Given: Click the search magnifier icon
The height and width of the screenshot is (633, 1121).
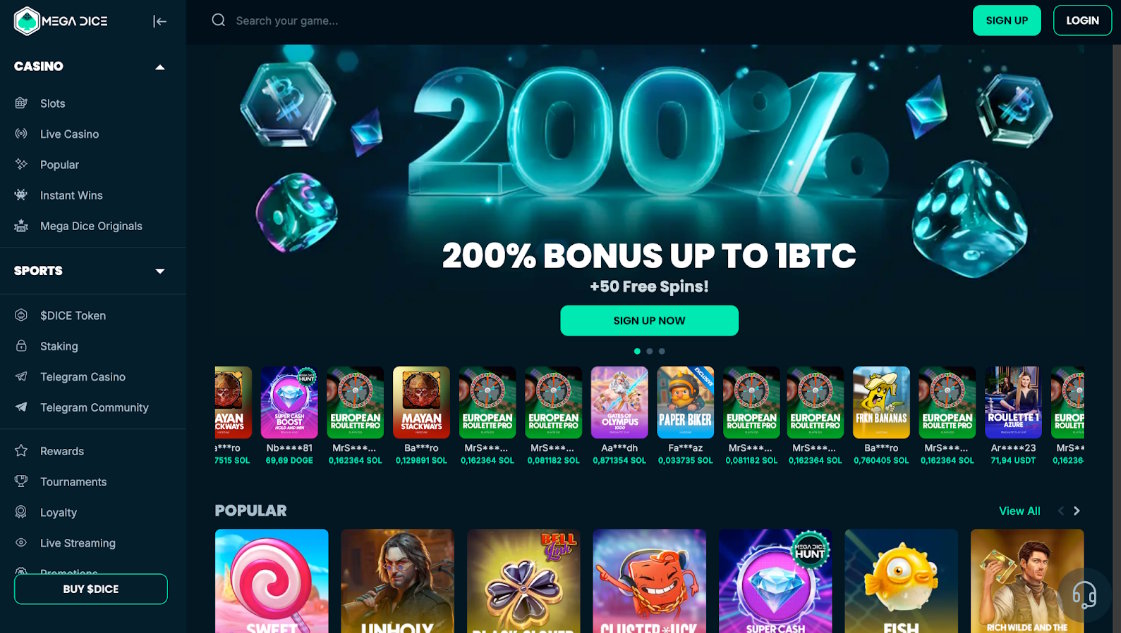Looking at the screenshot, I should (218, 20).
